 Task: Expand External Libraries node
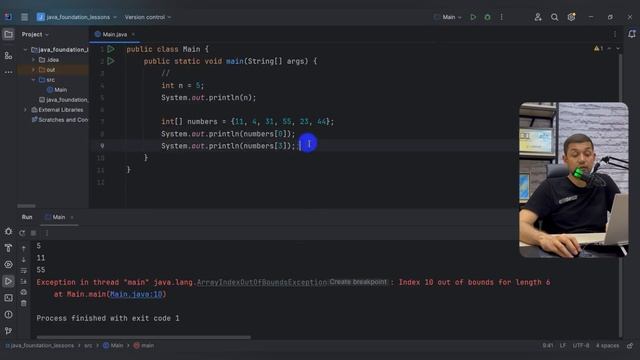(26, 110)
